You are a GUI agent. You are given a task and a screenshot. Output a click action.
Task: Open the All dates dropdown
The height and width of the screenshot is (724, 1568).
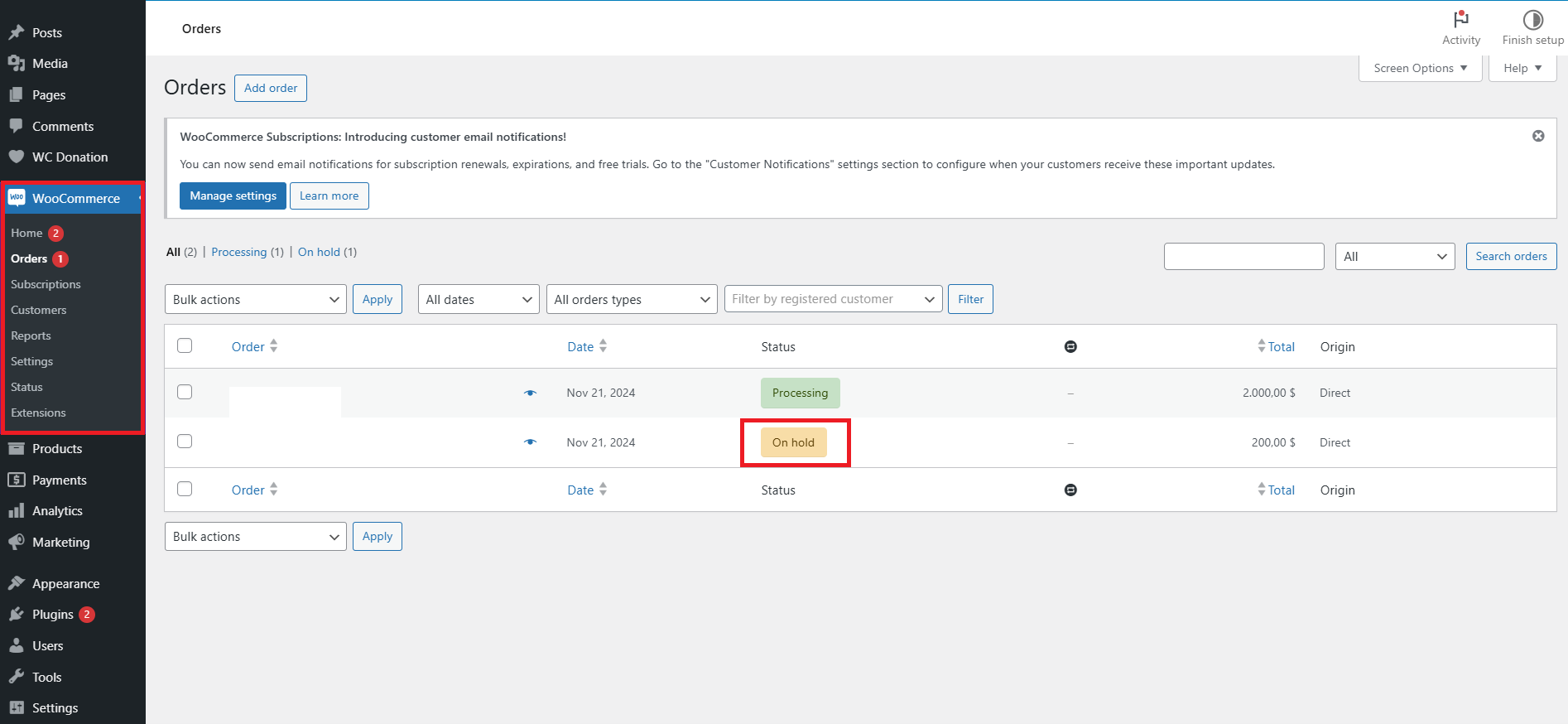click(x=479, y=299)
